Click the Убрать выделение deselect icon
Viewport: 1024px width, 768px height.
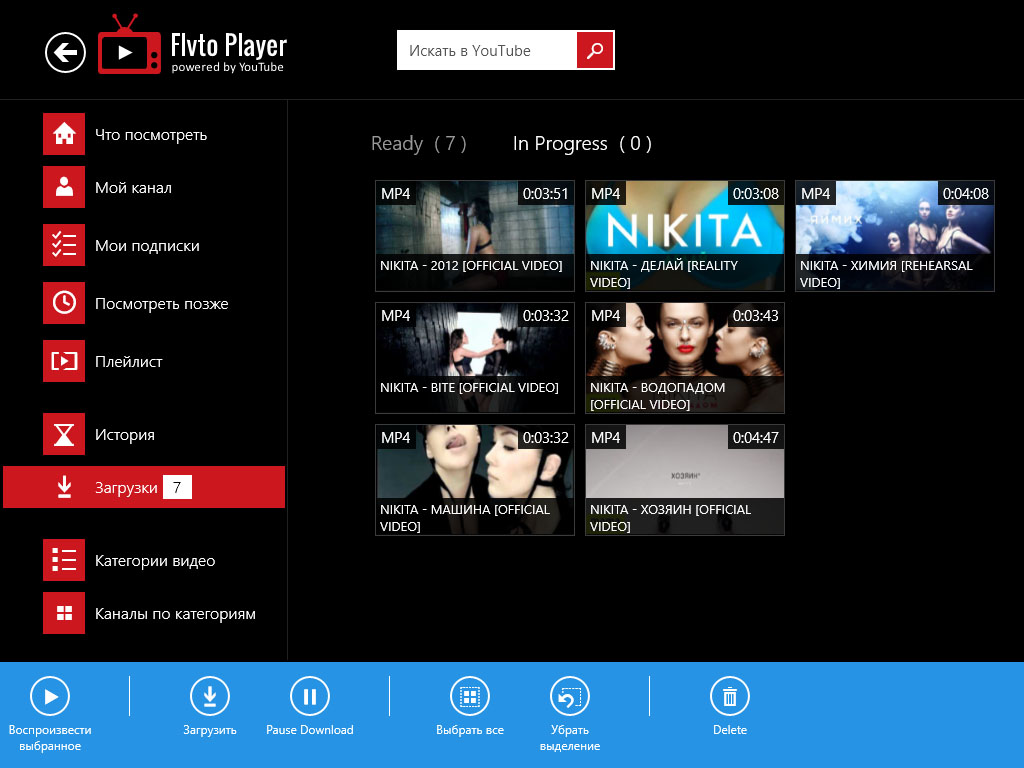569,697
